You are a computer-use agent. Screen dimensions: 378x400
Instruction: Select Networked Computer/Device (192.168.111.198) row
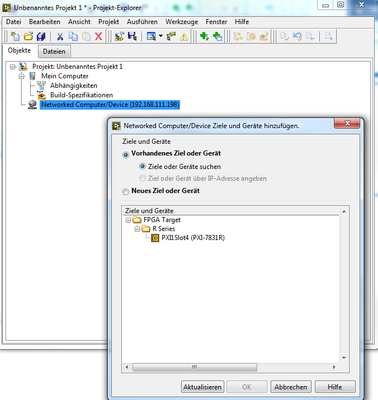(x=110, y=105)
